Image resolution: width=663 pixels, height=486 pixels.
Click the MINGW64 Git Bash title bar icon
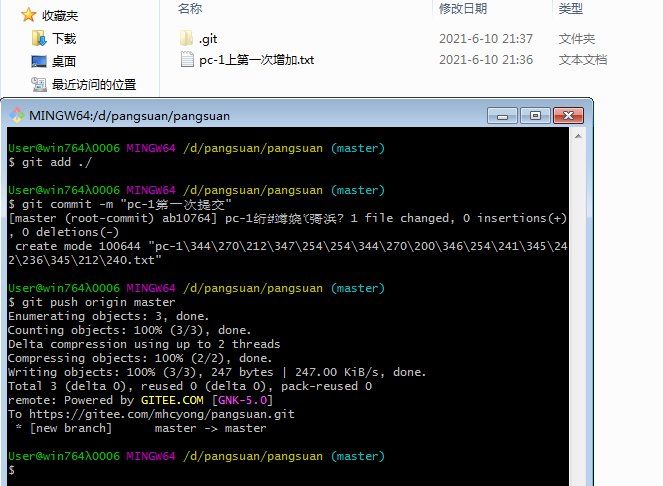pos(17,115)
